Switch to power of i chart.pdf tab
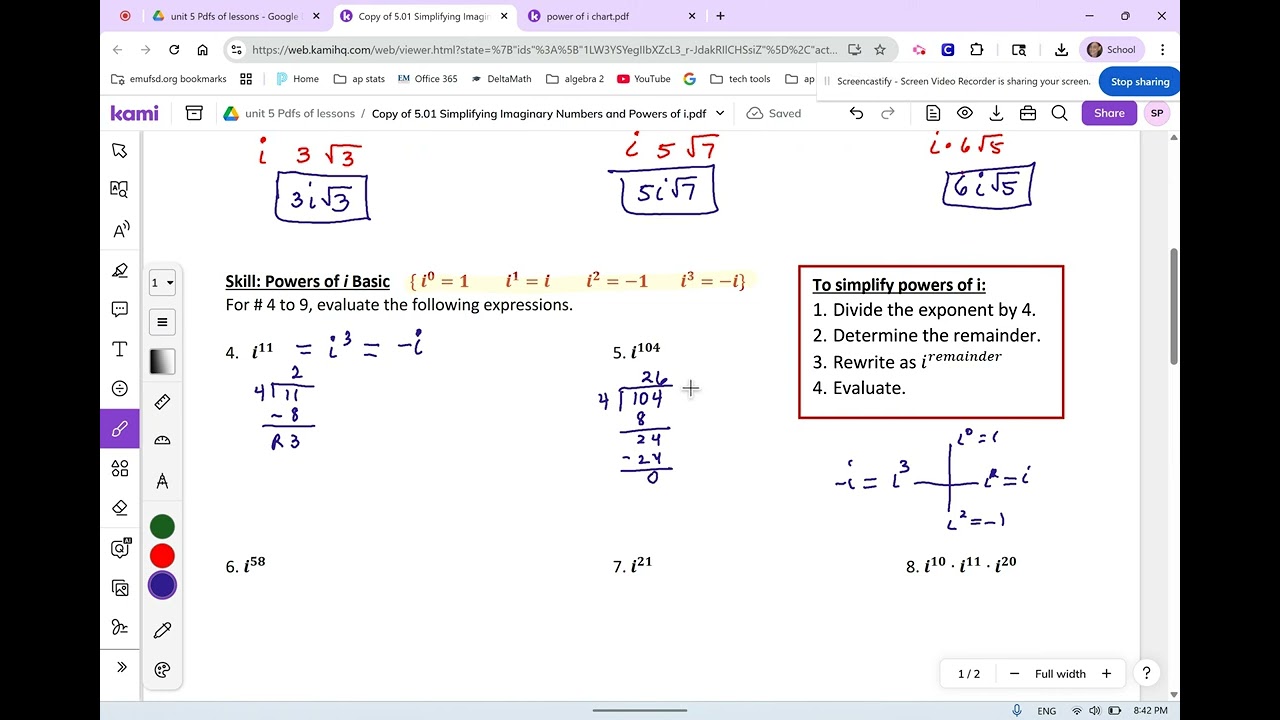1280x720 pixels. tap(610, 16)
